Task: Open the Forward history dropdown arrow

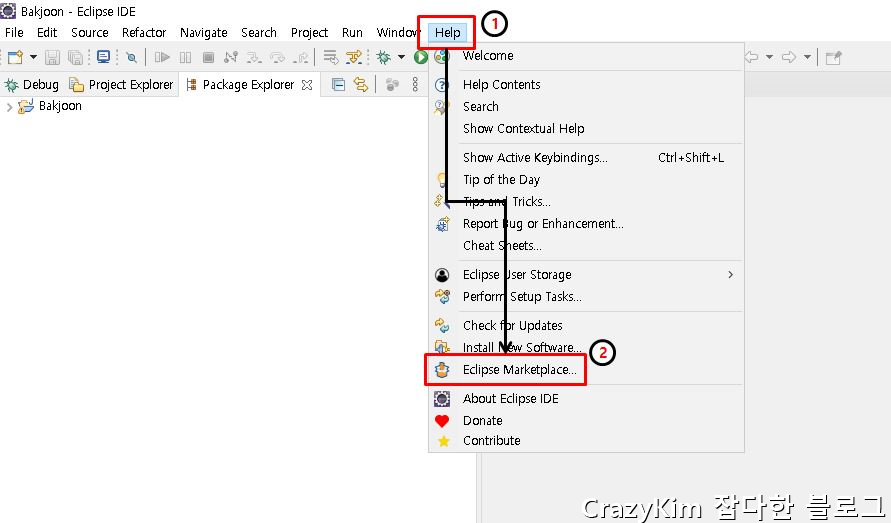Action: pyautogui.click(x=807, y=57)
